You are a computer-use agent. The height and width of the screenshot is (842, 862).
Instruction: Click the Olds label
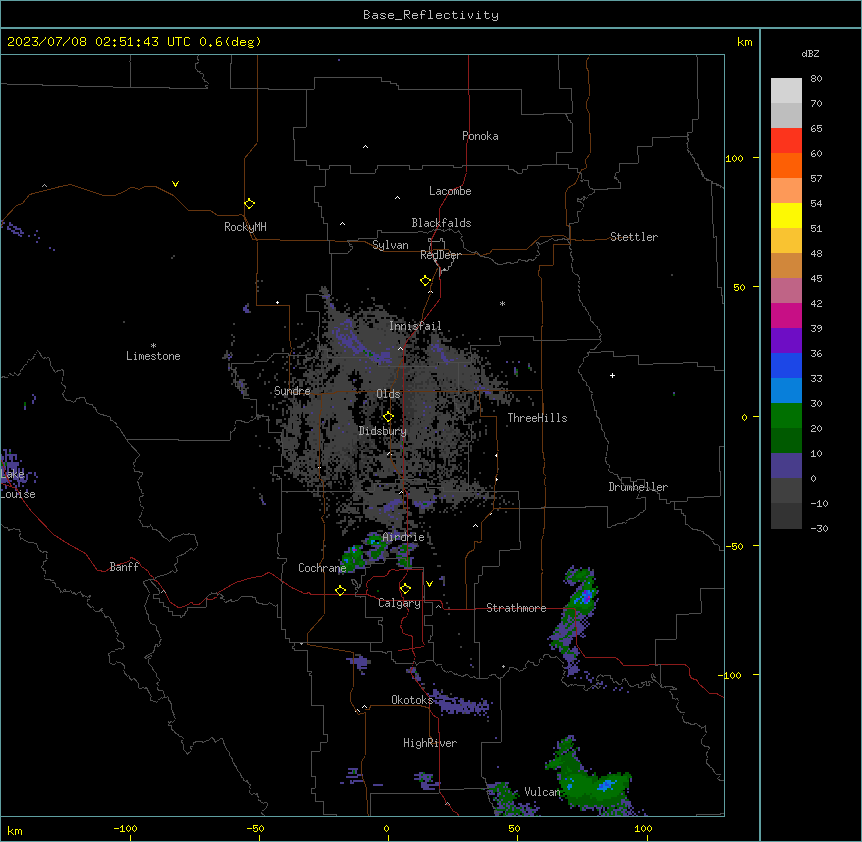coord(388,394)
